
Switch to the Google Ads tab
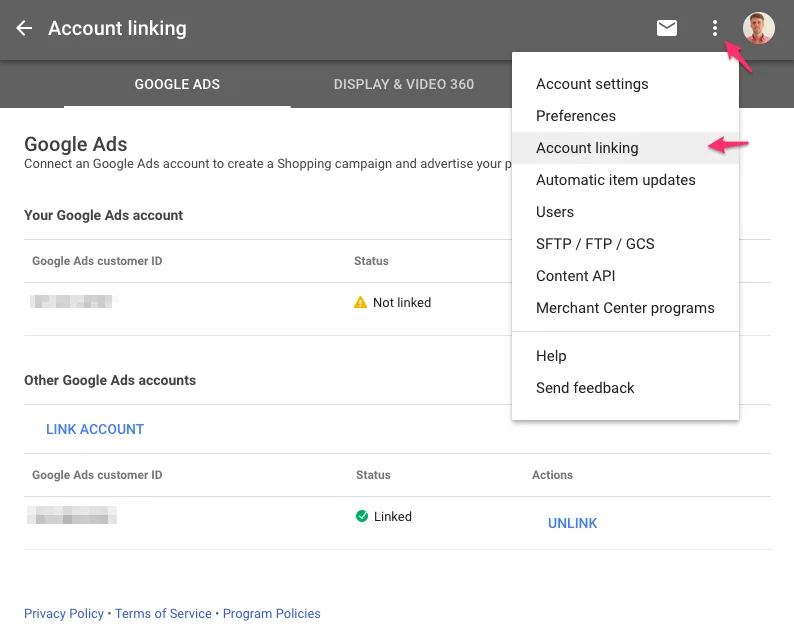[177, 84]
